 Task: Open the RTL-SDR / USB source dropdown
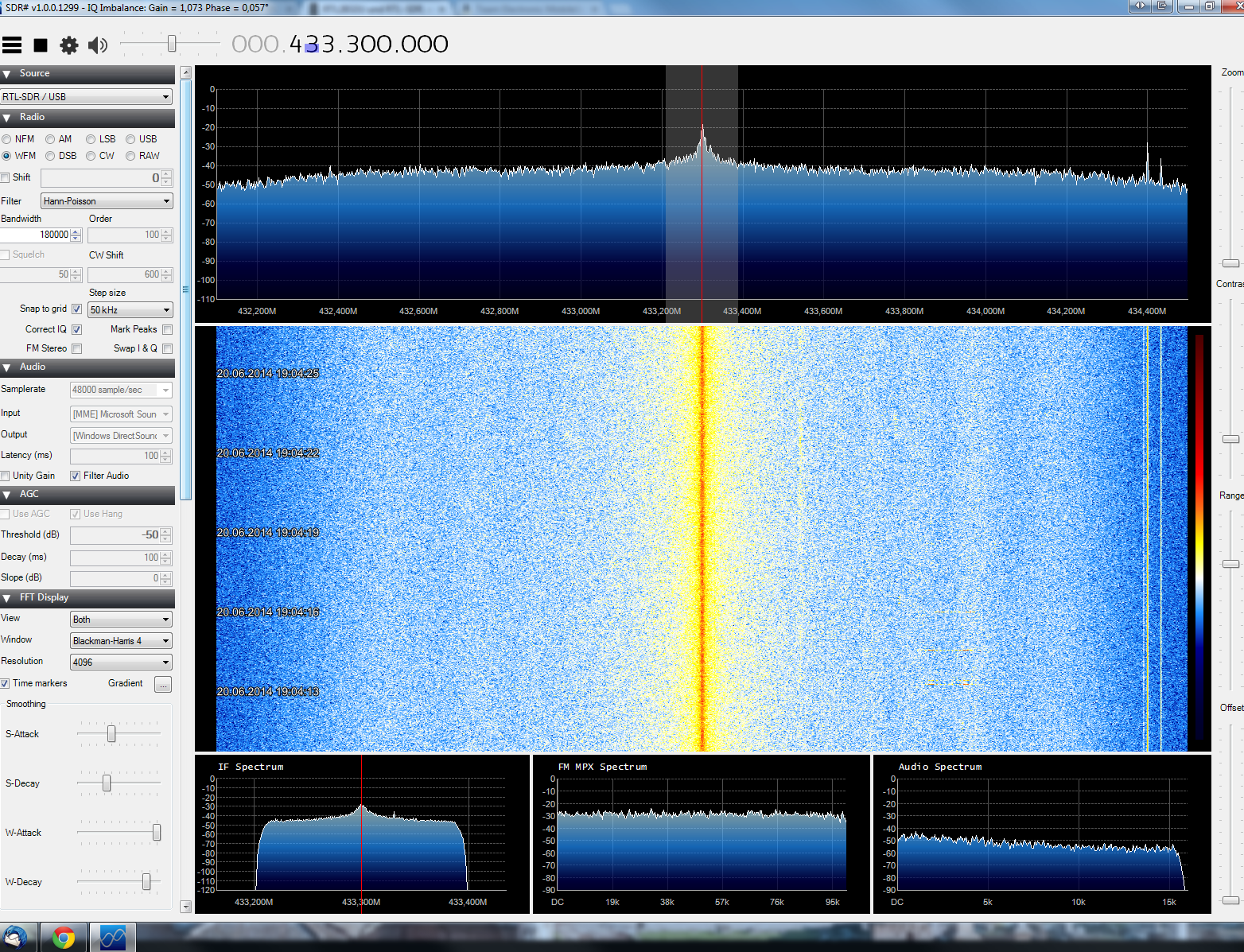point(87,96)
